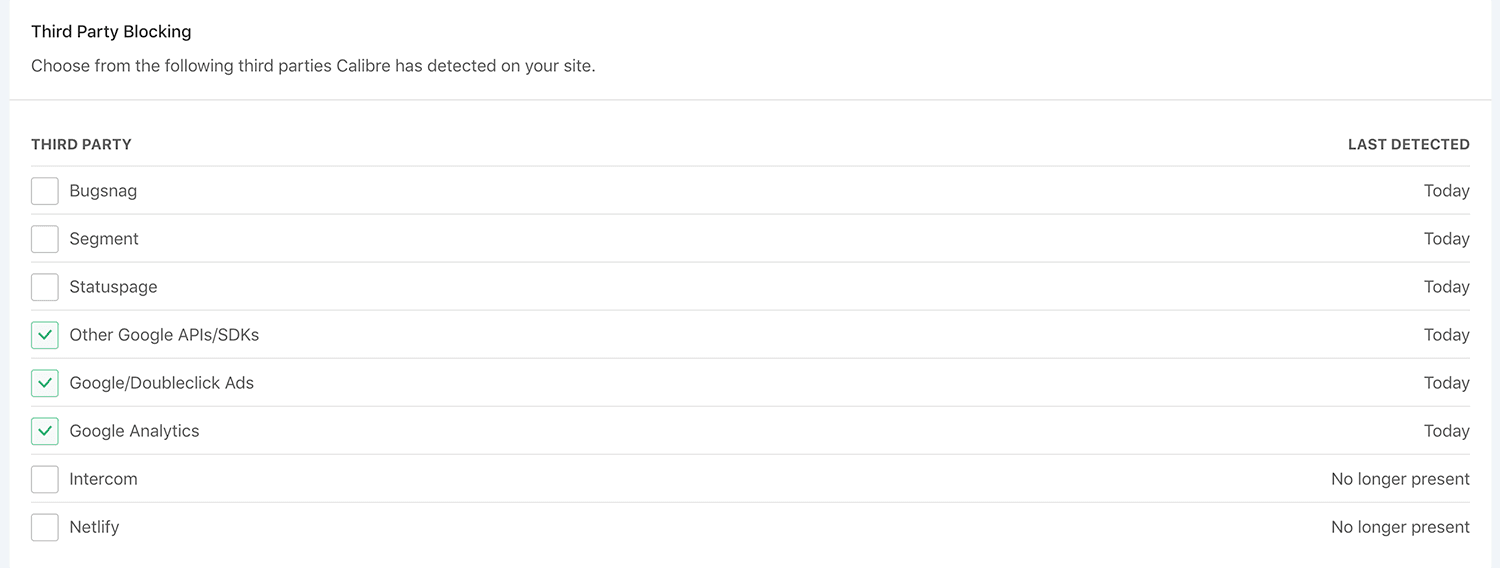The image size is (1500, 568).
Task: Click the LAST DETECTED column header
Action: [1408, 144]
